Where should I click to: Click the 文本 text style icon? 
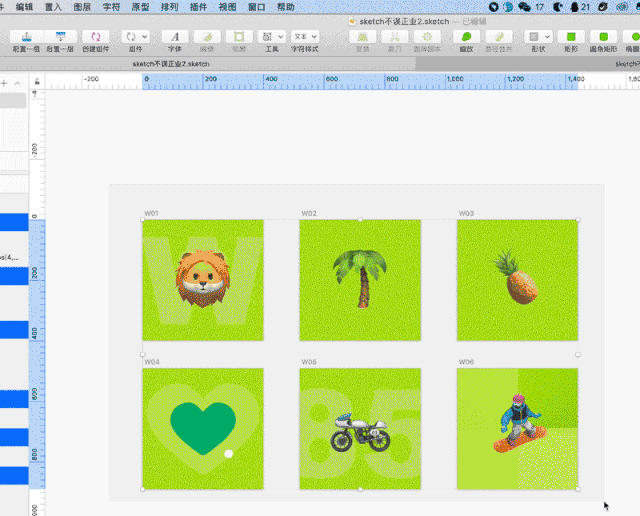pos(300,37)
